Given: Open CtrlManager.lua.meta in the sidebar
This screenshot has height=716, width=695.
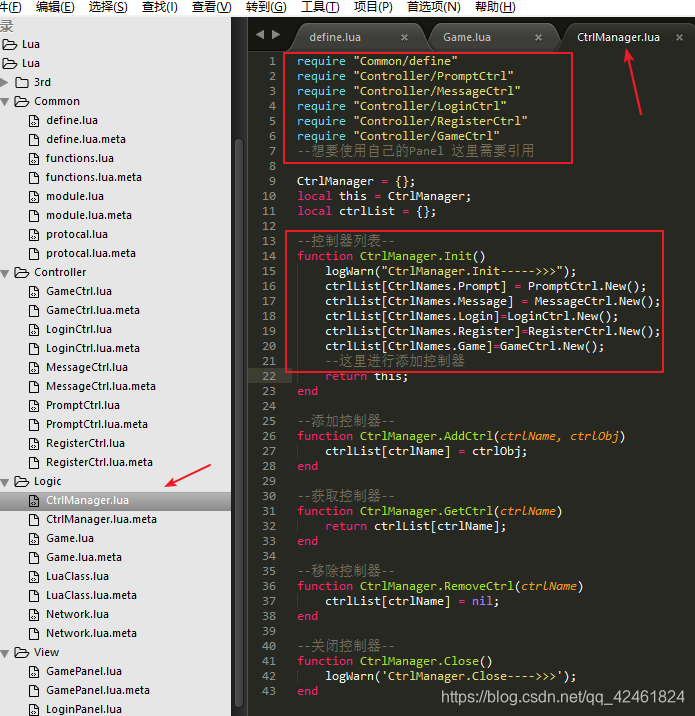Looking at the screenshot, I should click(101, 520).
